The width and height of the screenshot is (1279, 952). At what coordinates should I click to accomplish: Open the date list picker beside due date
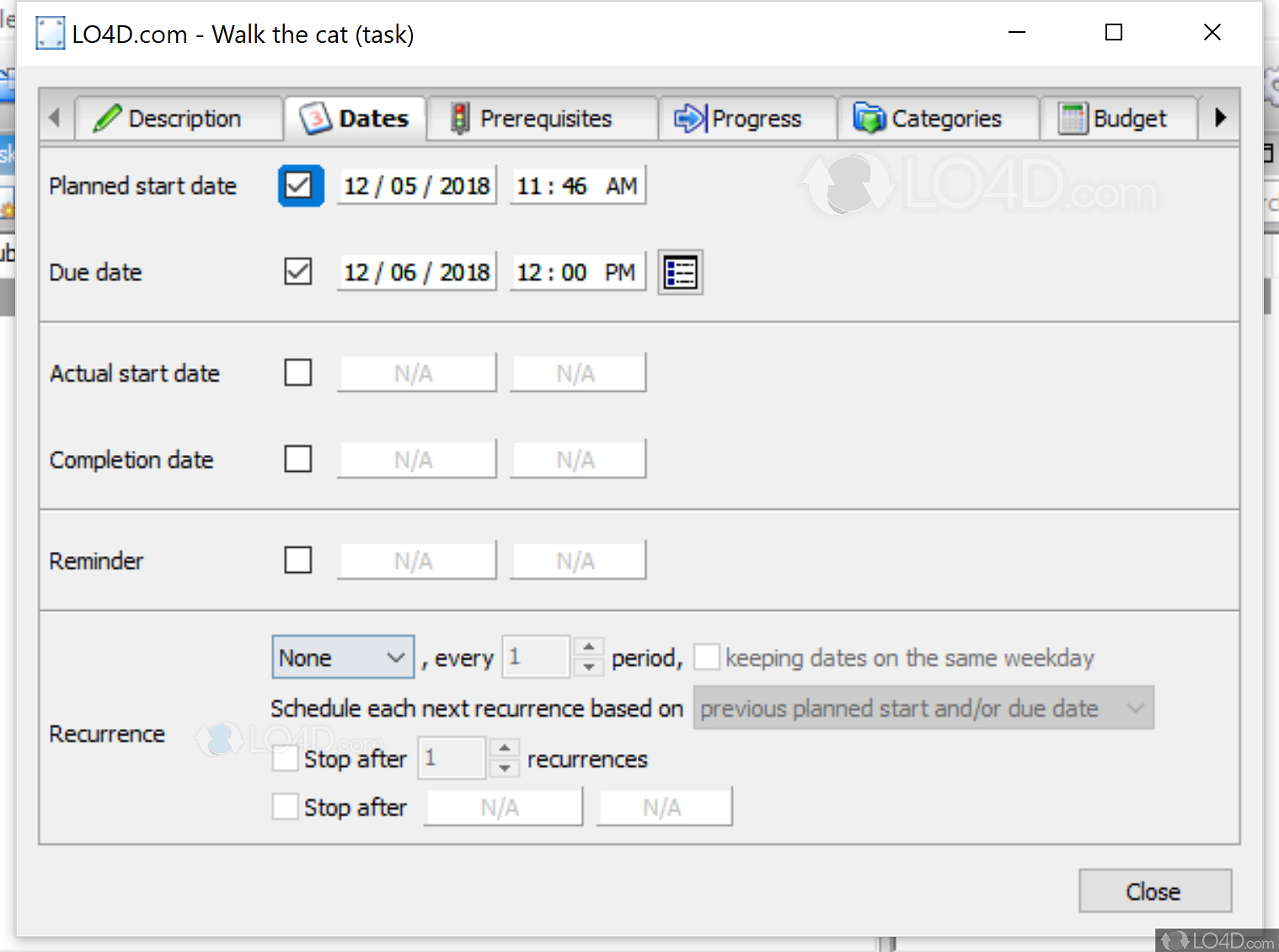click(x=680, y=271)
